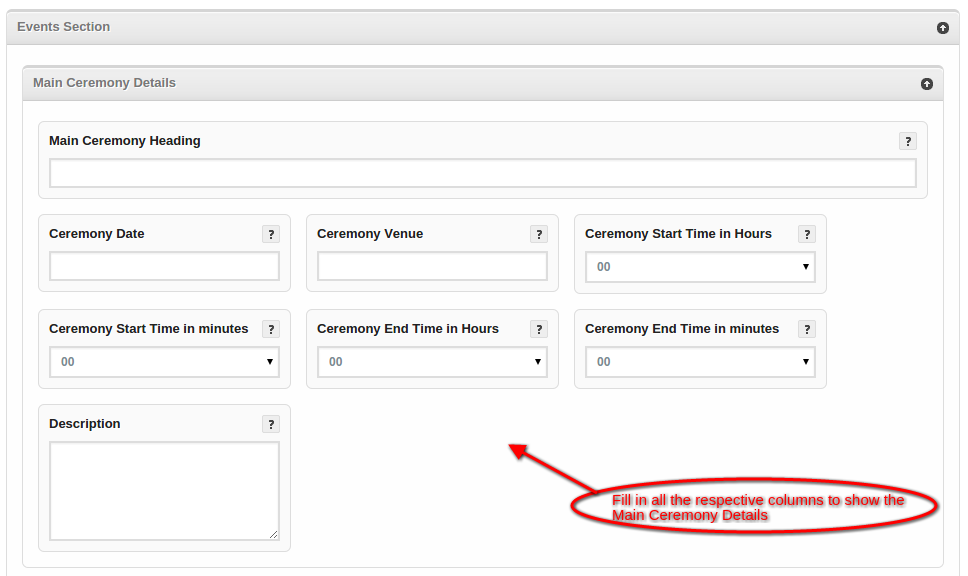The image size is (968, 576).
Task: Collapse the Main Ceremony Details panel arrow
Action: [x=926, y=84]
